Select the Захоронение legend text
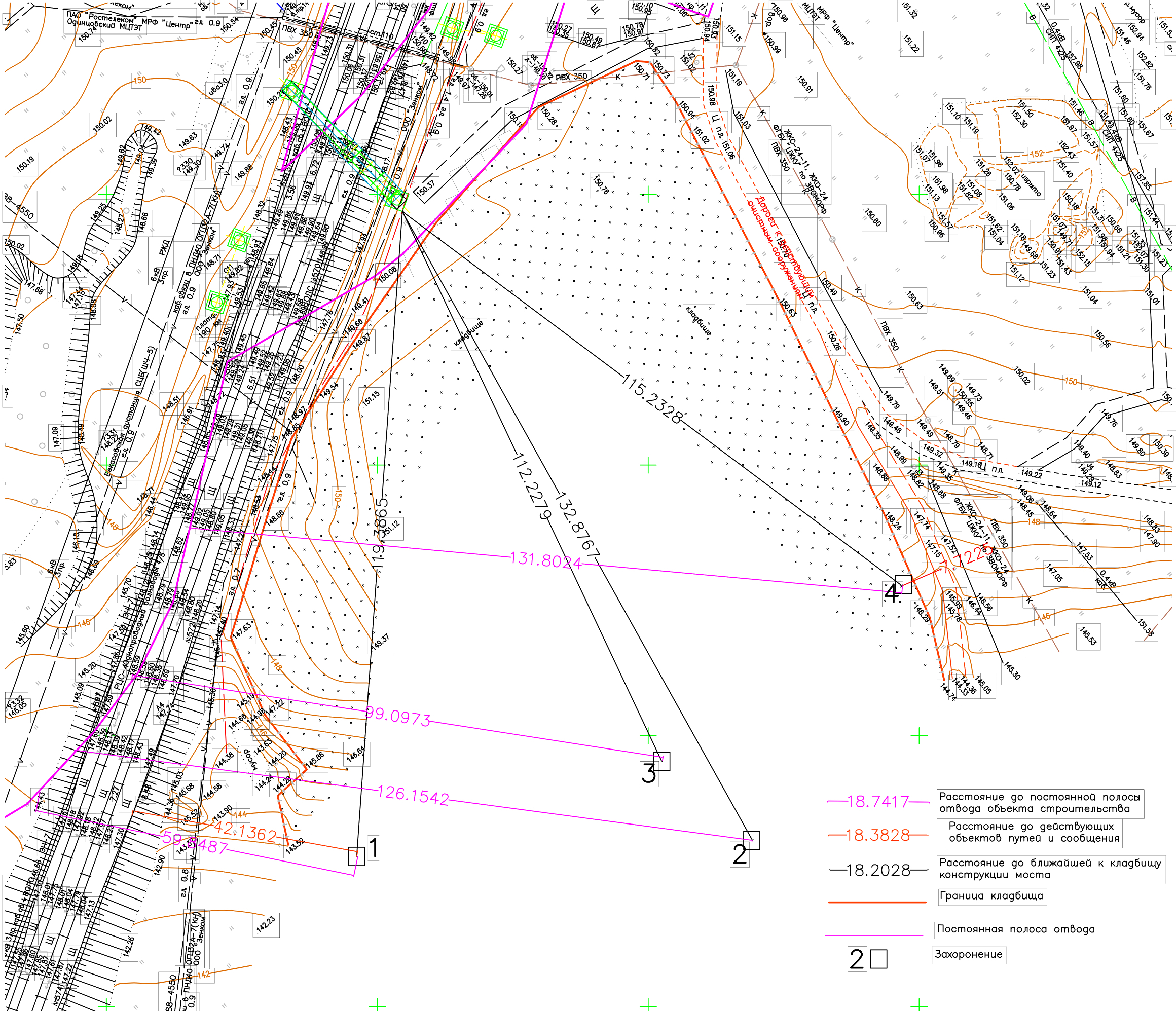Viewport: 1176px width, 1011px height. point(968,954)
